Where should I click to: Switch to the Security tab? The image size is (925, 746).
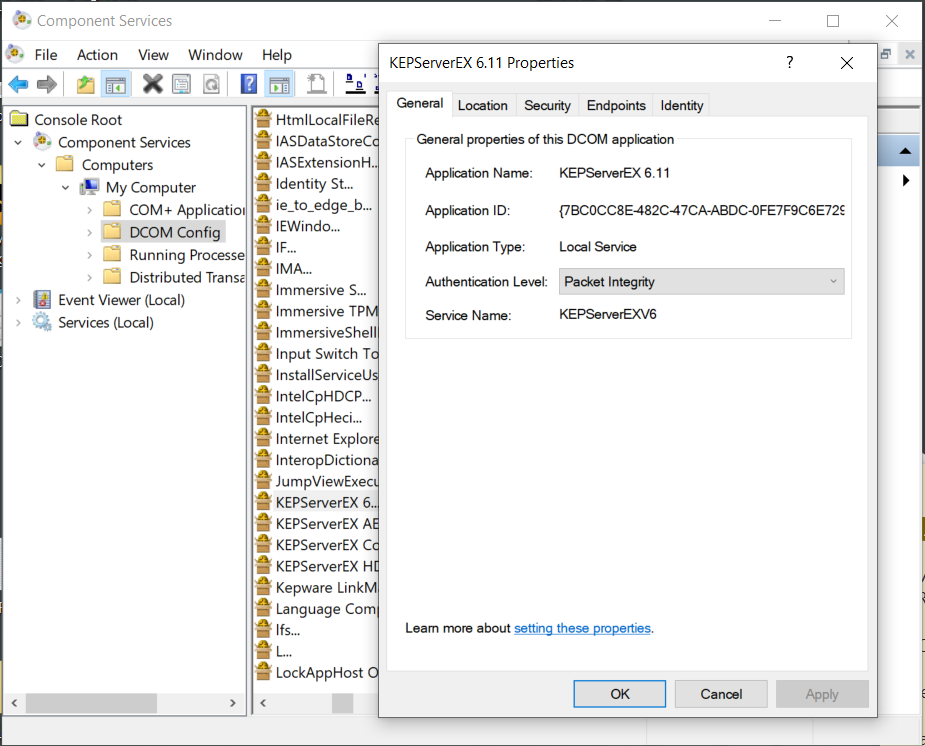tap(547, 105)
